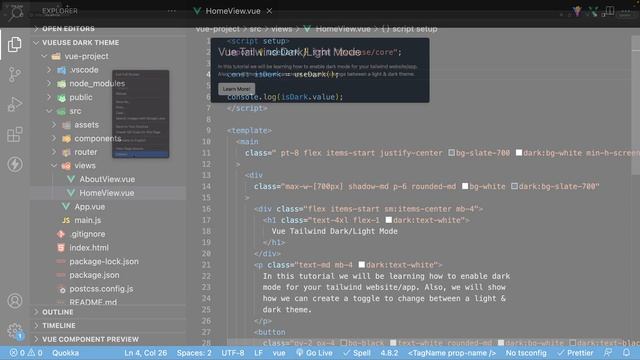Open the Extensions view
This screenshot has width=640, height=360.
[15, 134]
